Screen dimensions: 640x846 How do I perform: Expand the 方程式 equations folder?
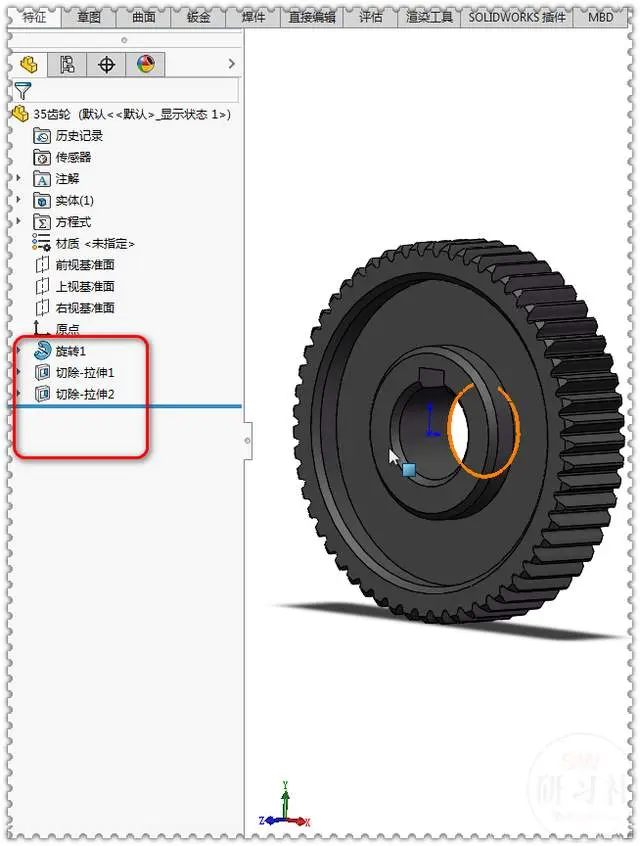19,221
